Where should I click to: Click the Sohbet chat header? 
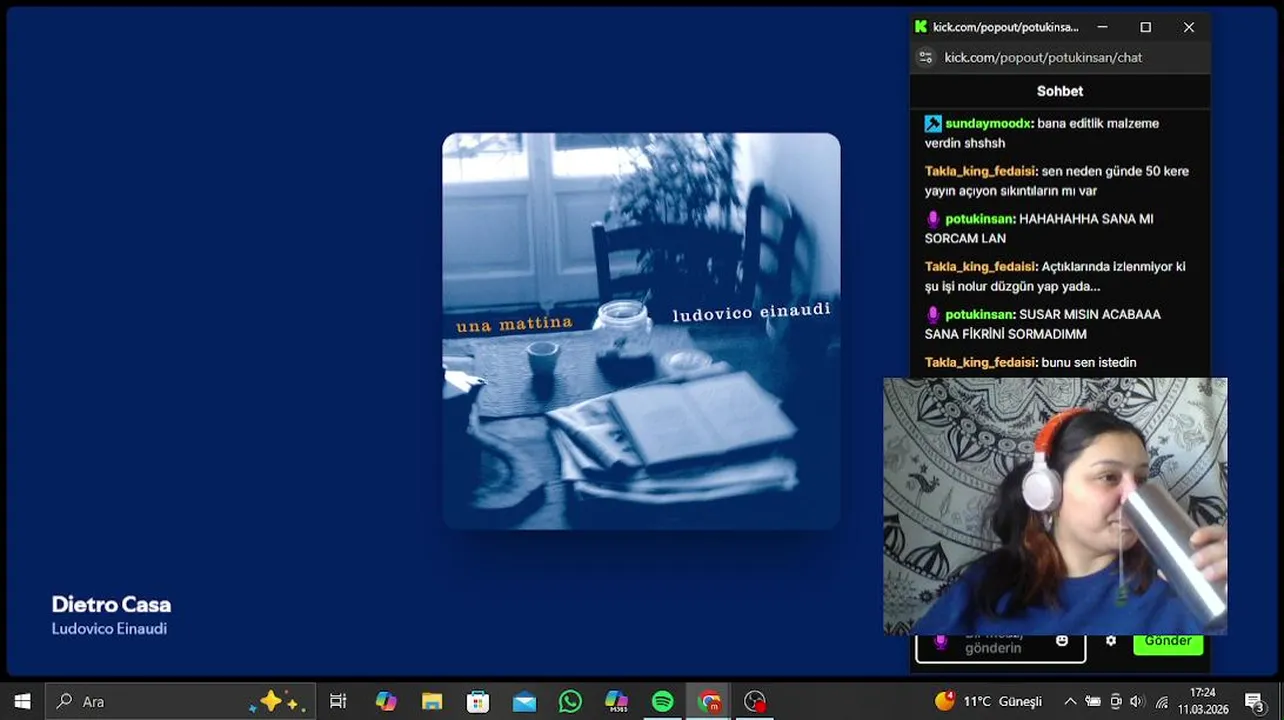(1060, 91)
